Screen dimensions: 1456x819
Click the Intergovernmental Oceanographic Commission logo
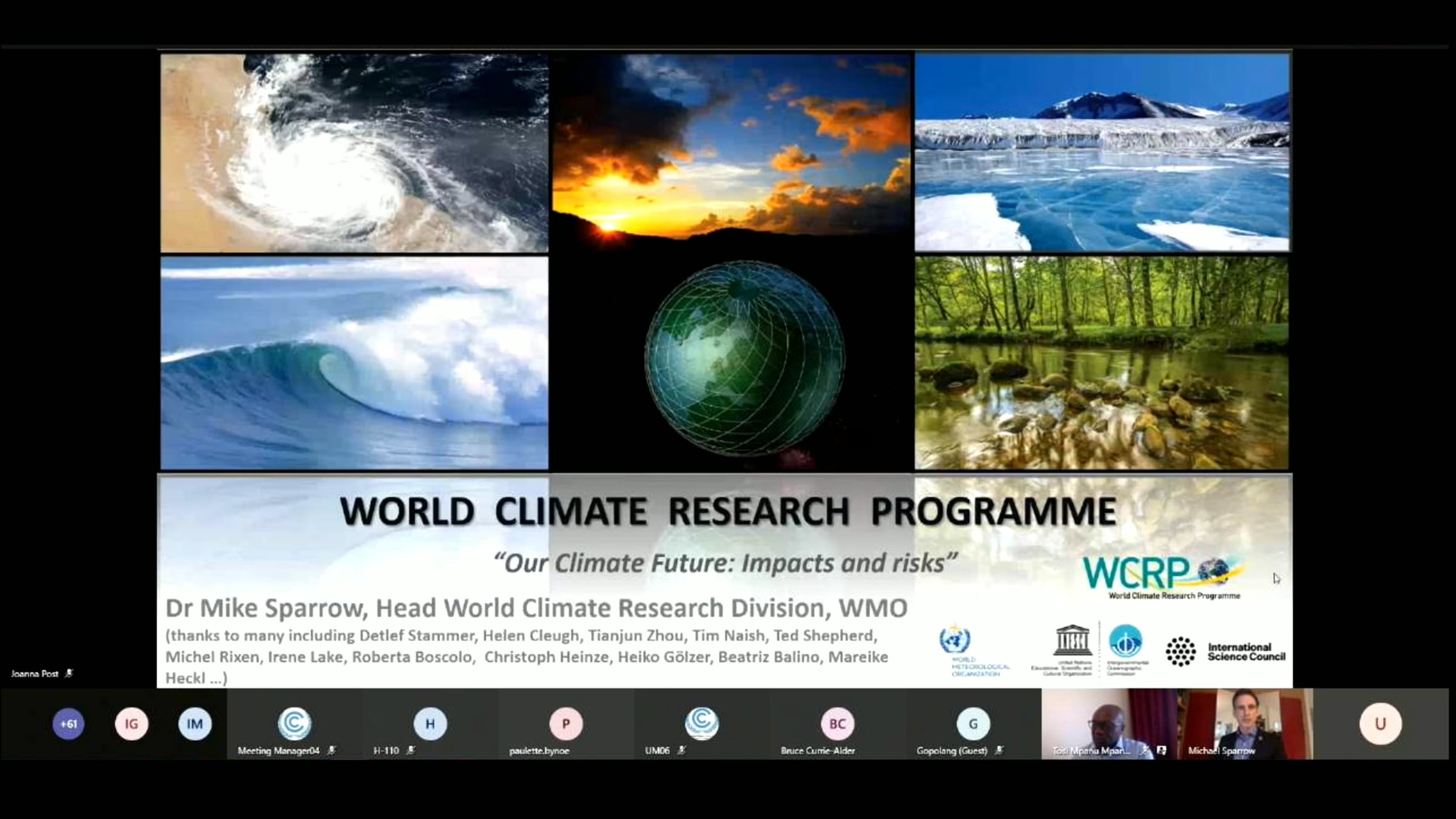[x=1125, y=641]
